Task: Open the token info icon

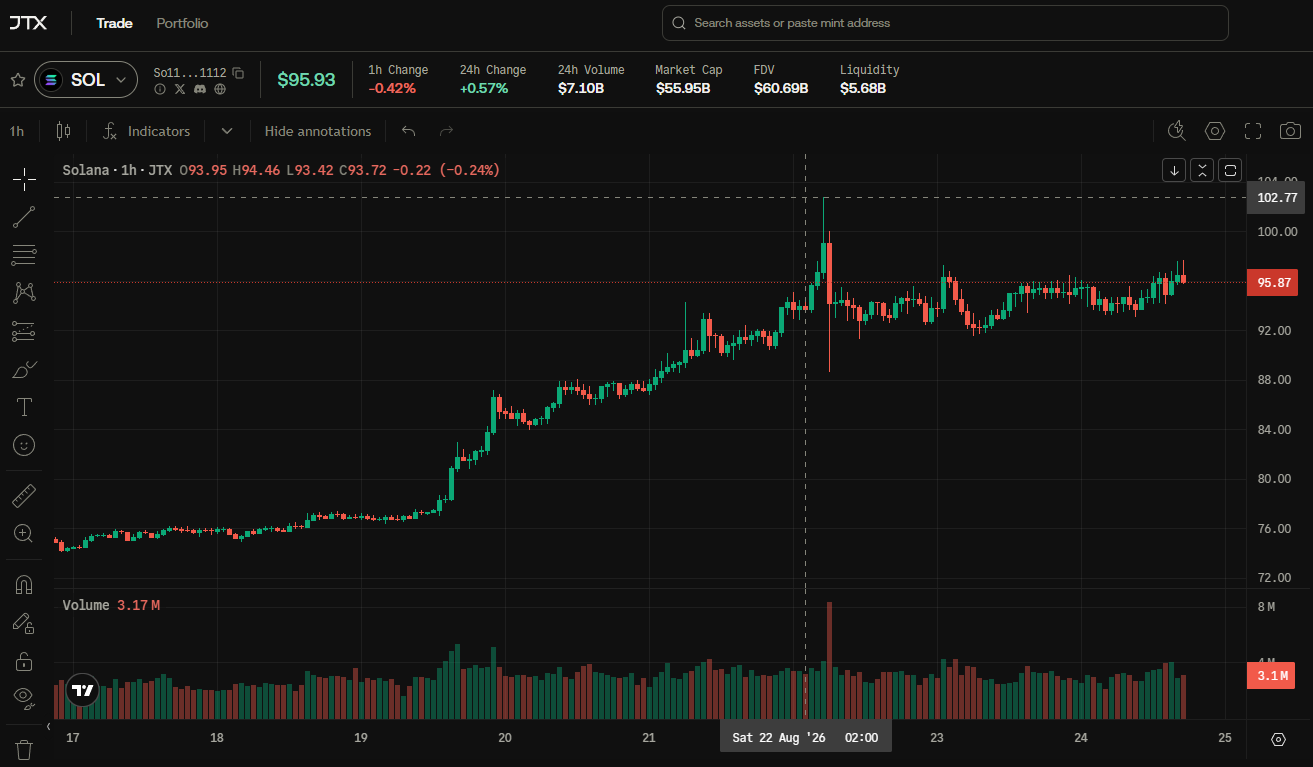Action: [160, 89]
